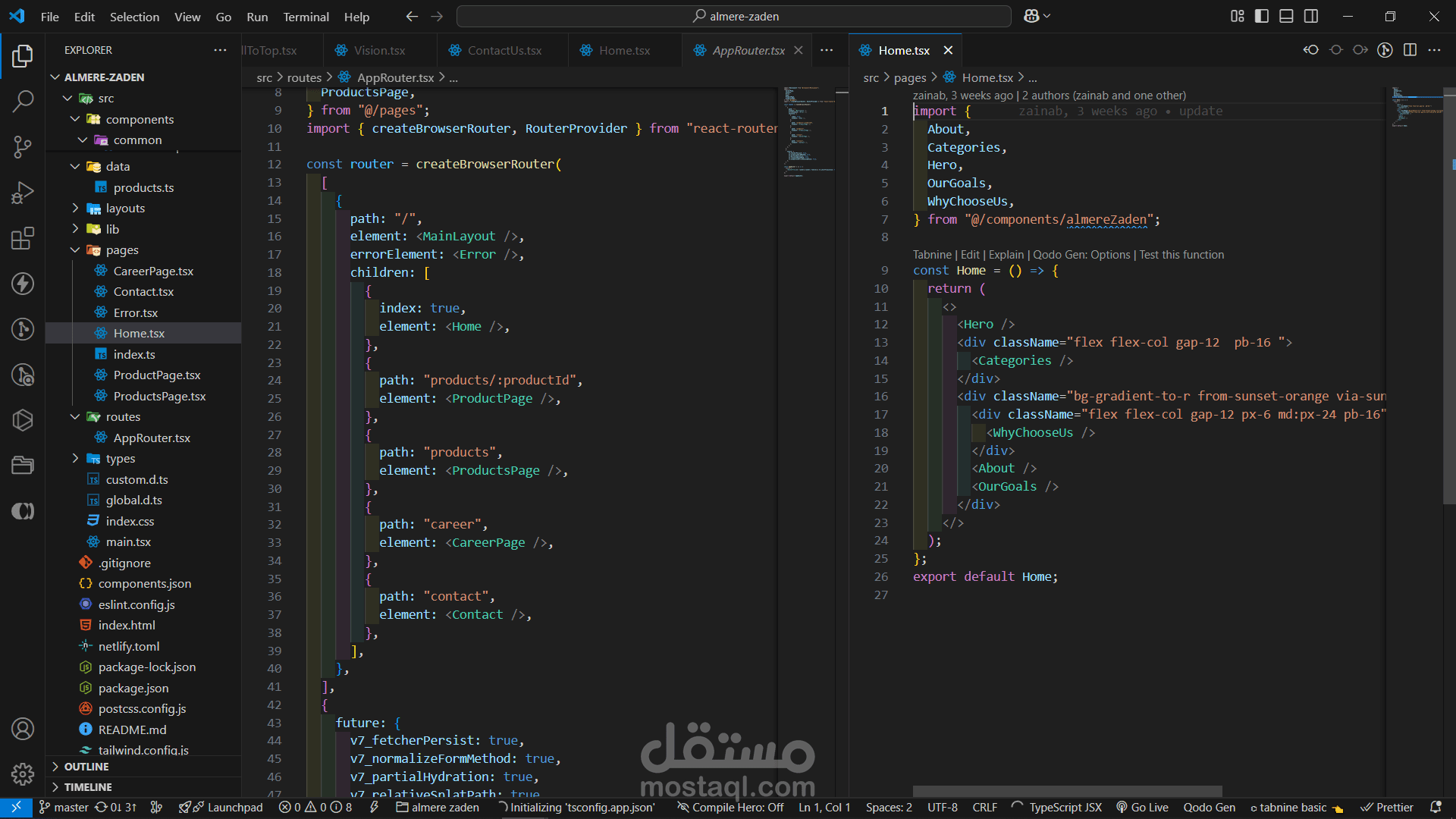Toggle the Secondary Side Bar layout button

[1311, 16]
